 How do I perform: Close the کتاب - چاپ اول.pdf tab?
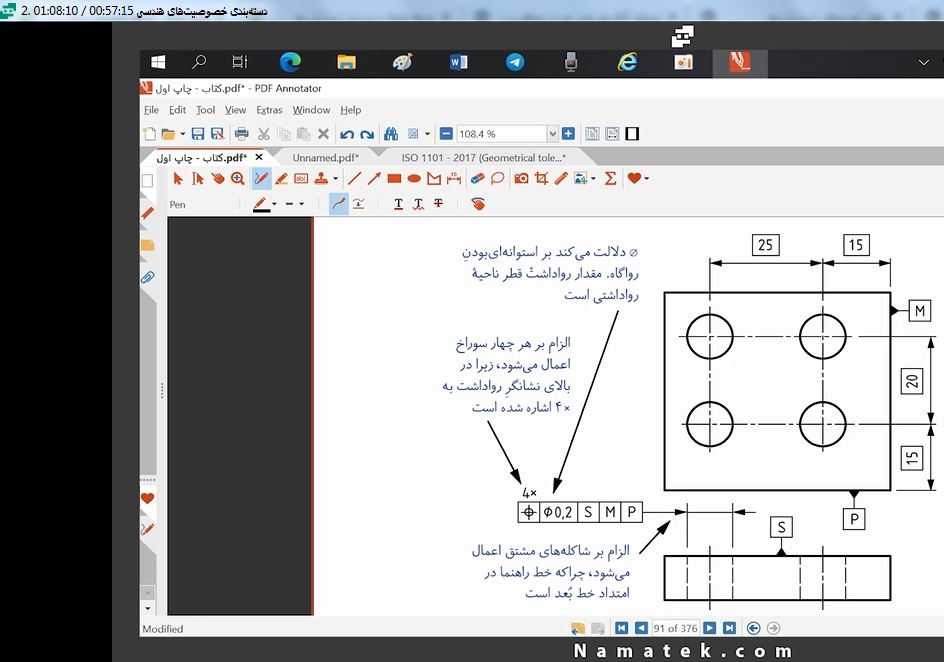(259, 157)
